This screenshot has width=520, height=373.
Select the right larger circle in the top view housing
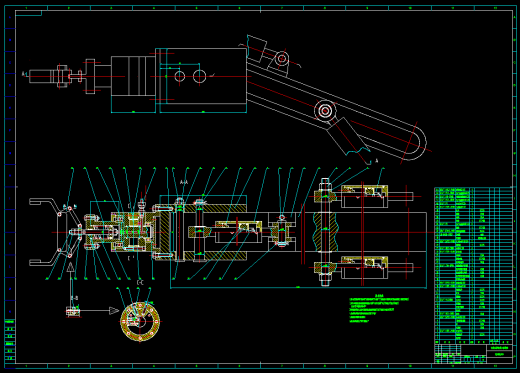point(199,76)
